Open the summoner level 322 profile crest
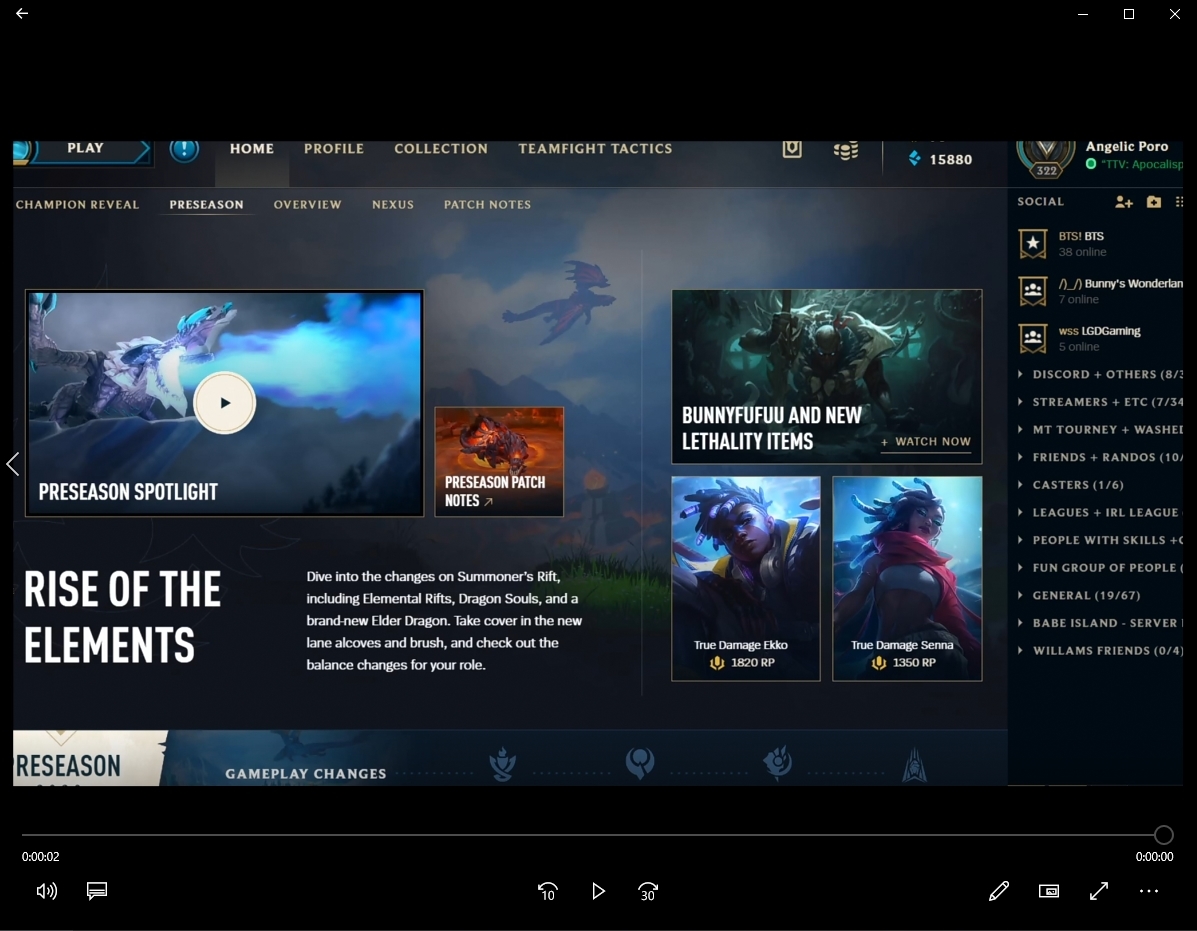Image resolution: width=1197 pixels, height=931 pixels. point(1046,159)
